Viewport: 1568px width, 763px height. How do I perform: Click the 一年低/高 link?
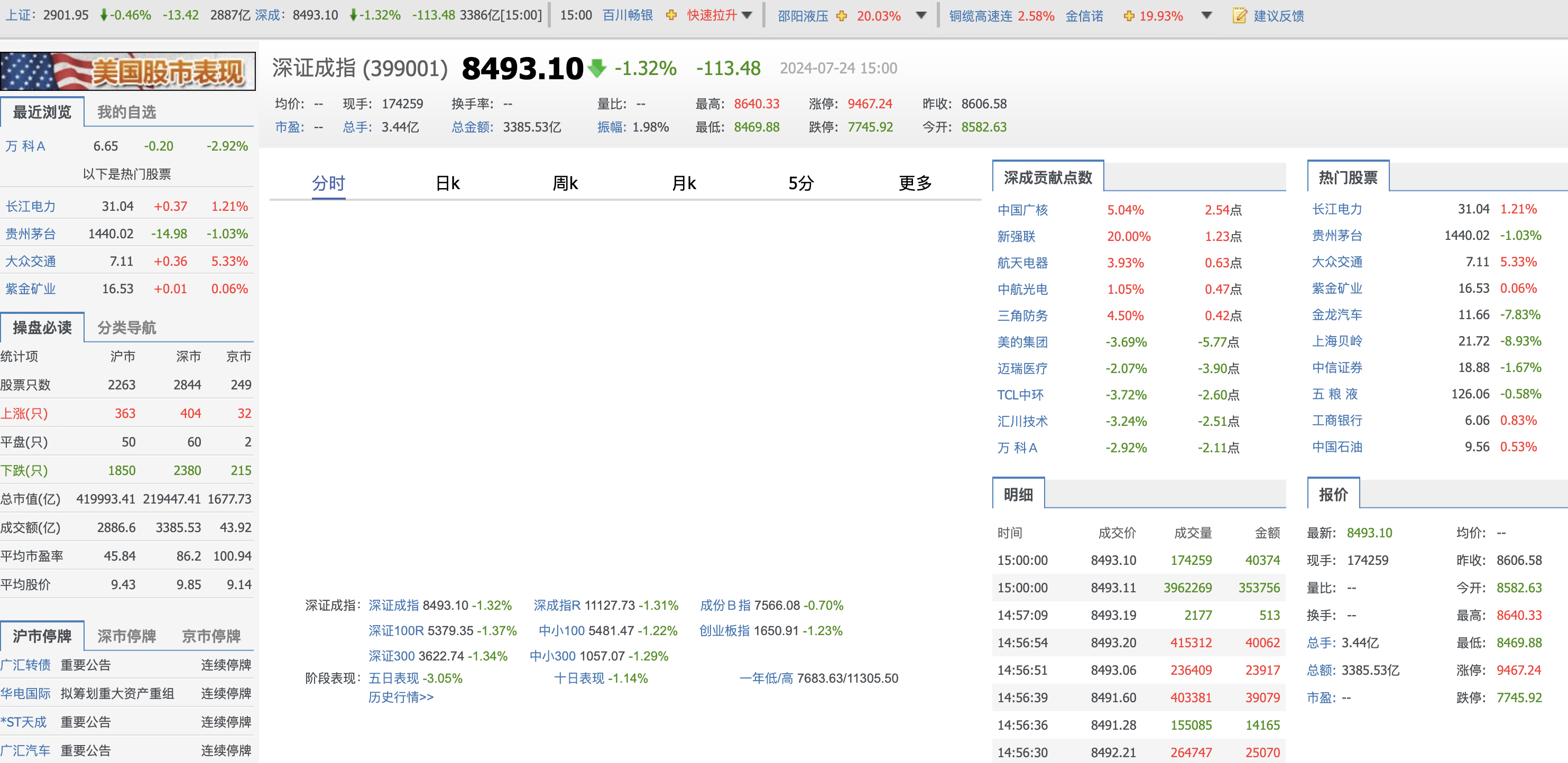pos(767,678)
